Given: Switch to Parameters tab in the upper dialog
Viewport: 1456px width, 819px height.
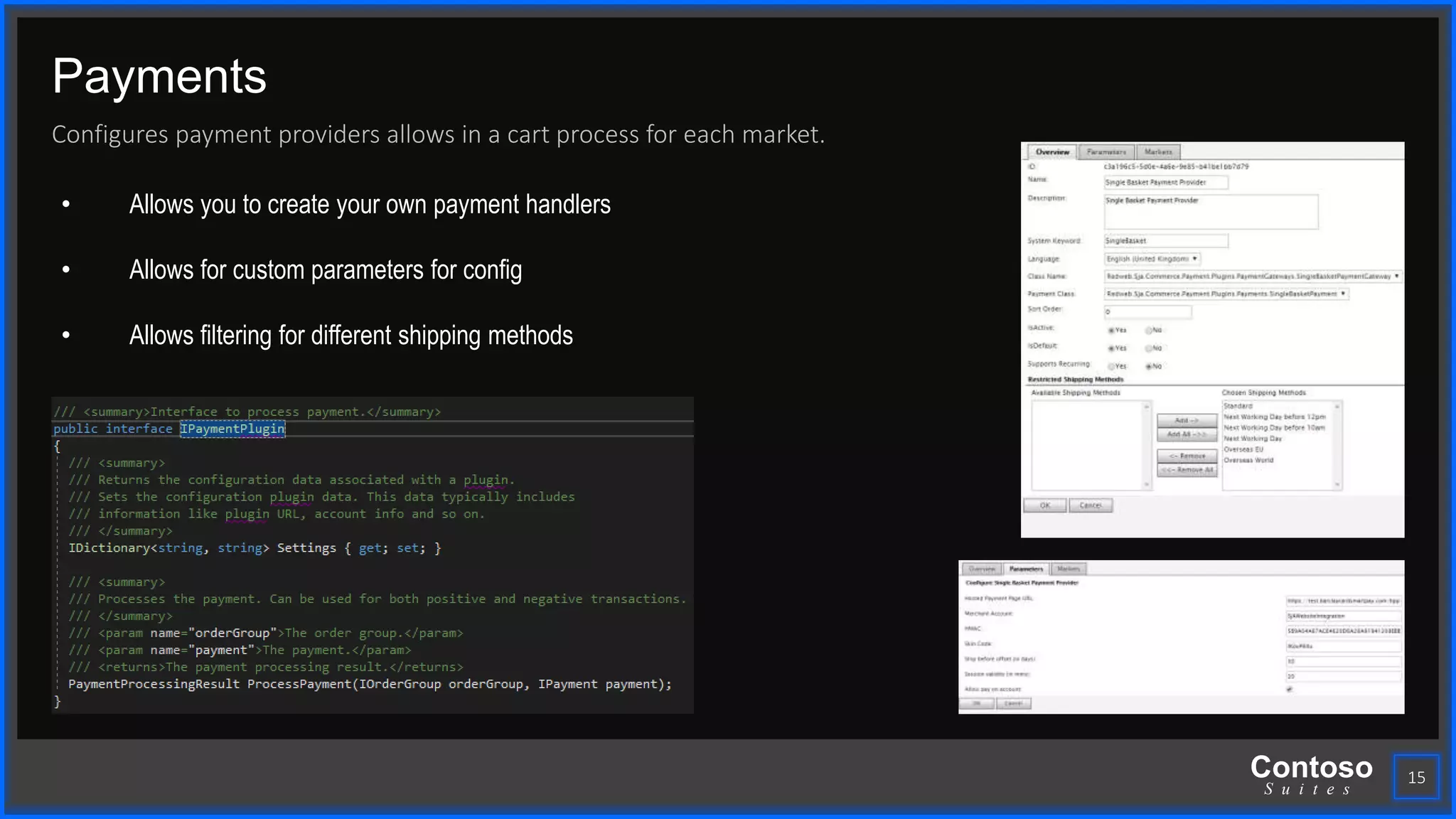Looking at the screenshot, I should pos(1106,152).
